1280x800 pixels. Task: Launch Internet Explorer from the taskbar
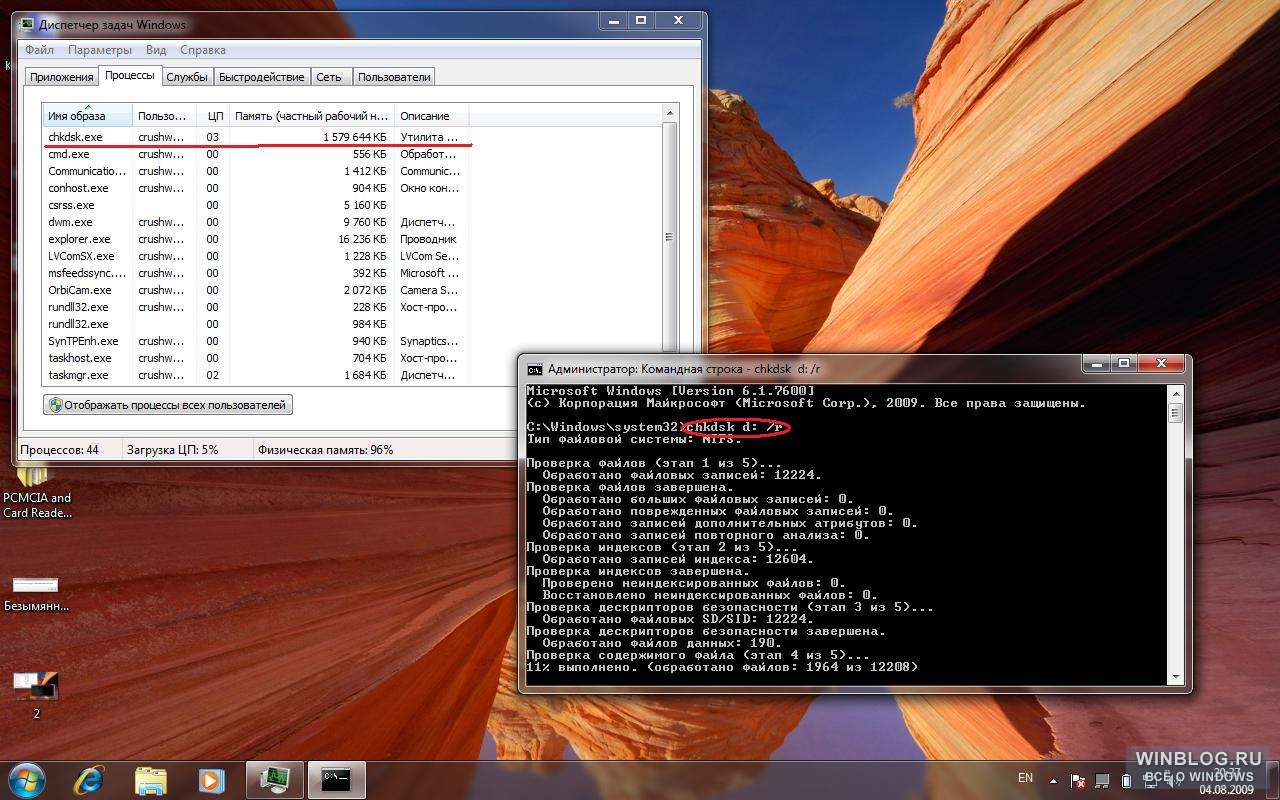pos(91,780)
